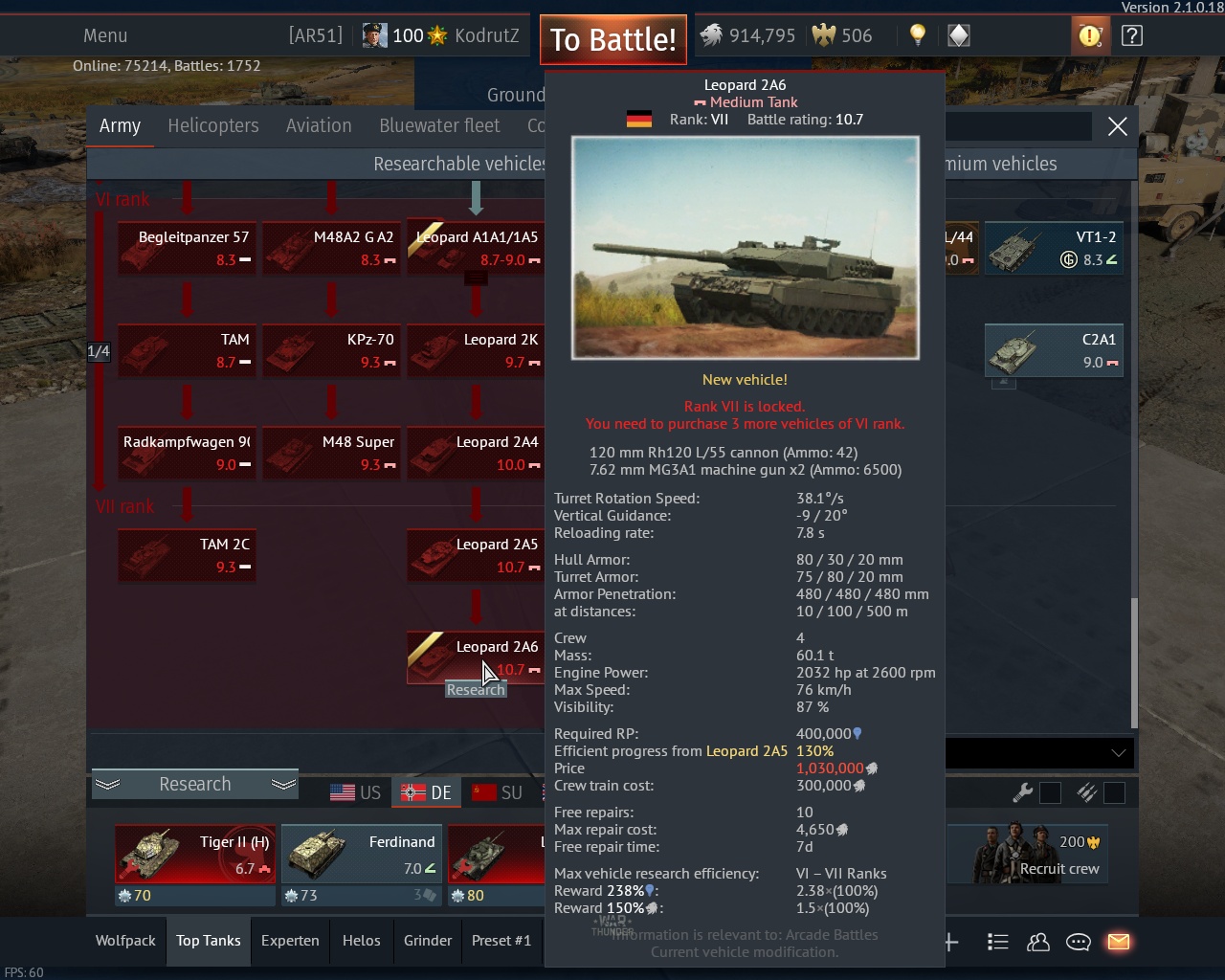Select the Leopard 2A6 vehicle
This screenshot has width=1225, height=980.
tap(476, 657)
